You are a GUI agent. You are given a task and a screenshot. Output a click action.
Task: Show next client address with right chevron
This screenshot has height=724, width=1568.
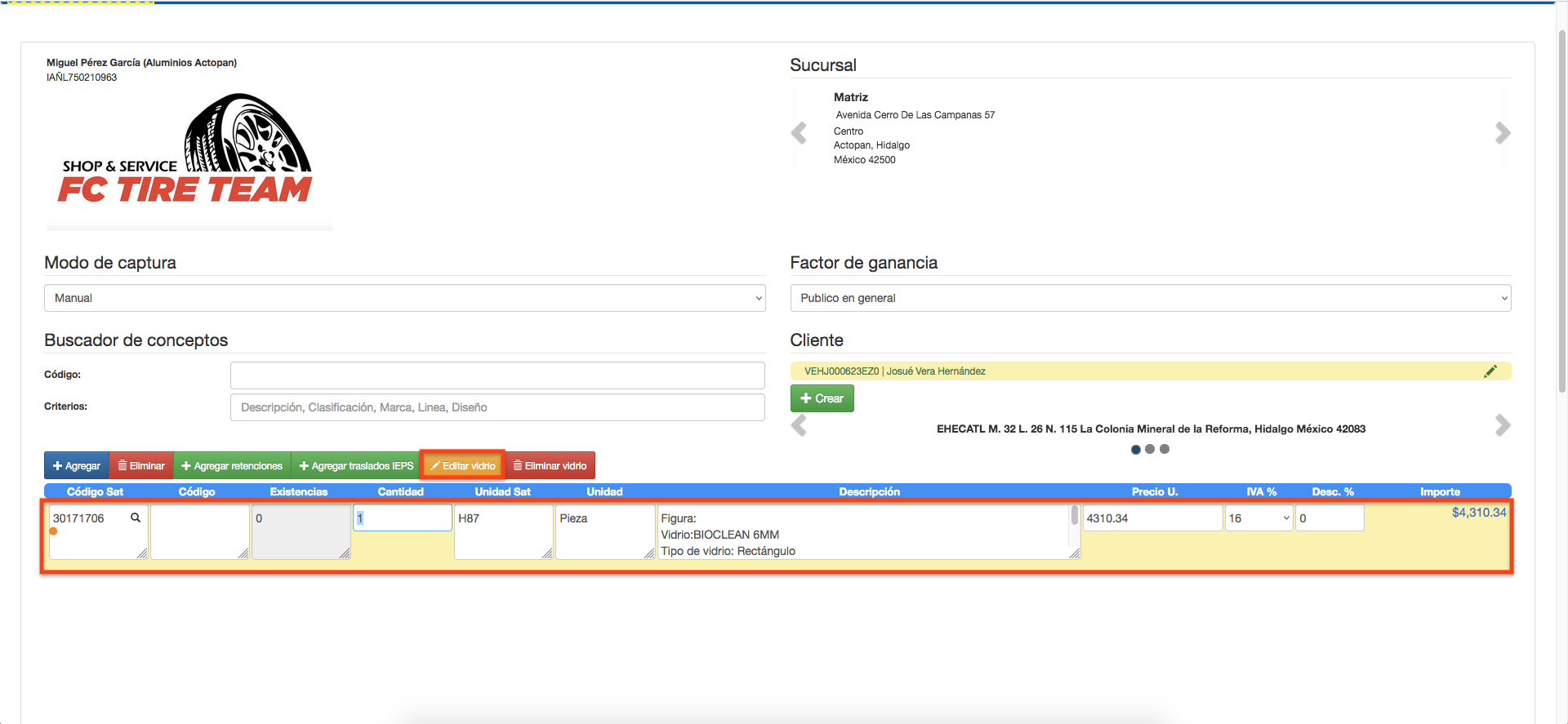click(x=1502, y=425)
